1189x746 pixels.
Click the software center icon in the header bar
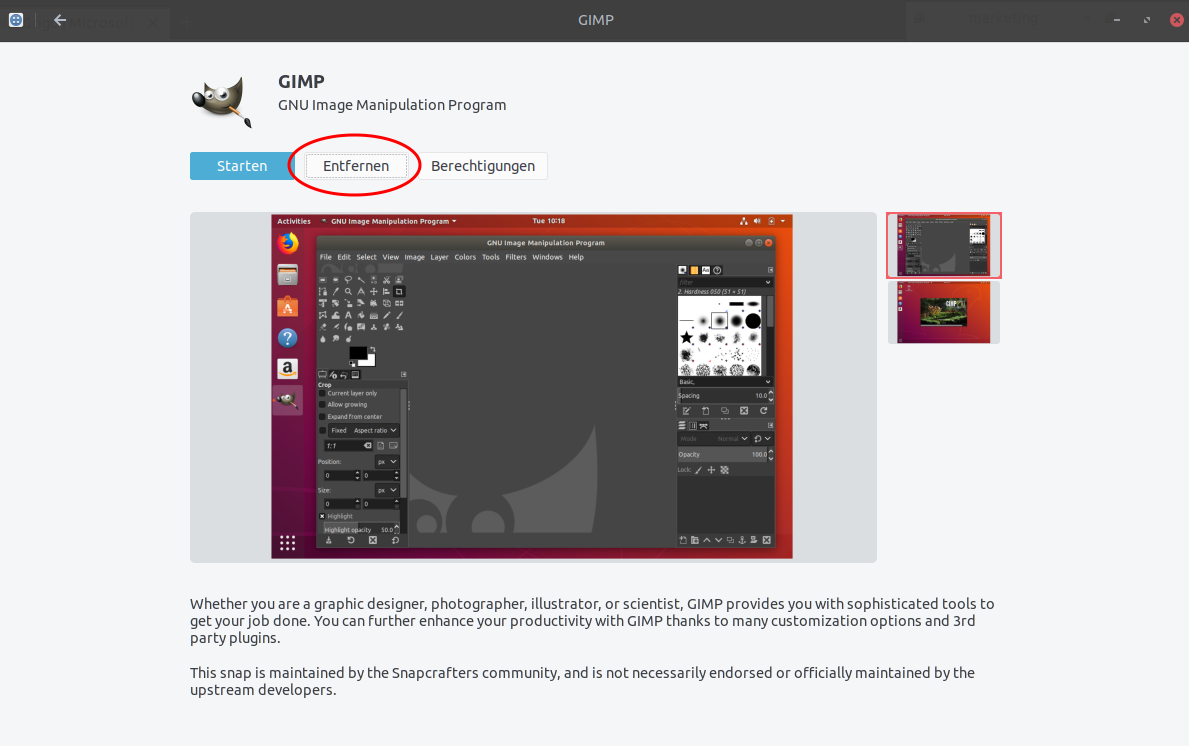16,20
